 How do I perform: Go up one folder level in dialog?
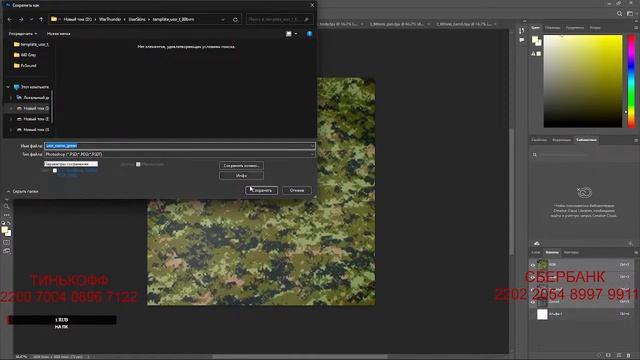coord(41,19)
